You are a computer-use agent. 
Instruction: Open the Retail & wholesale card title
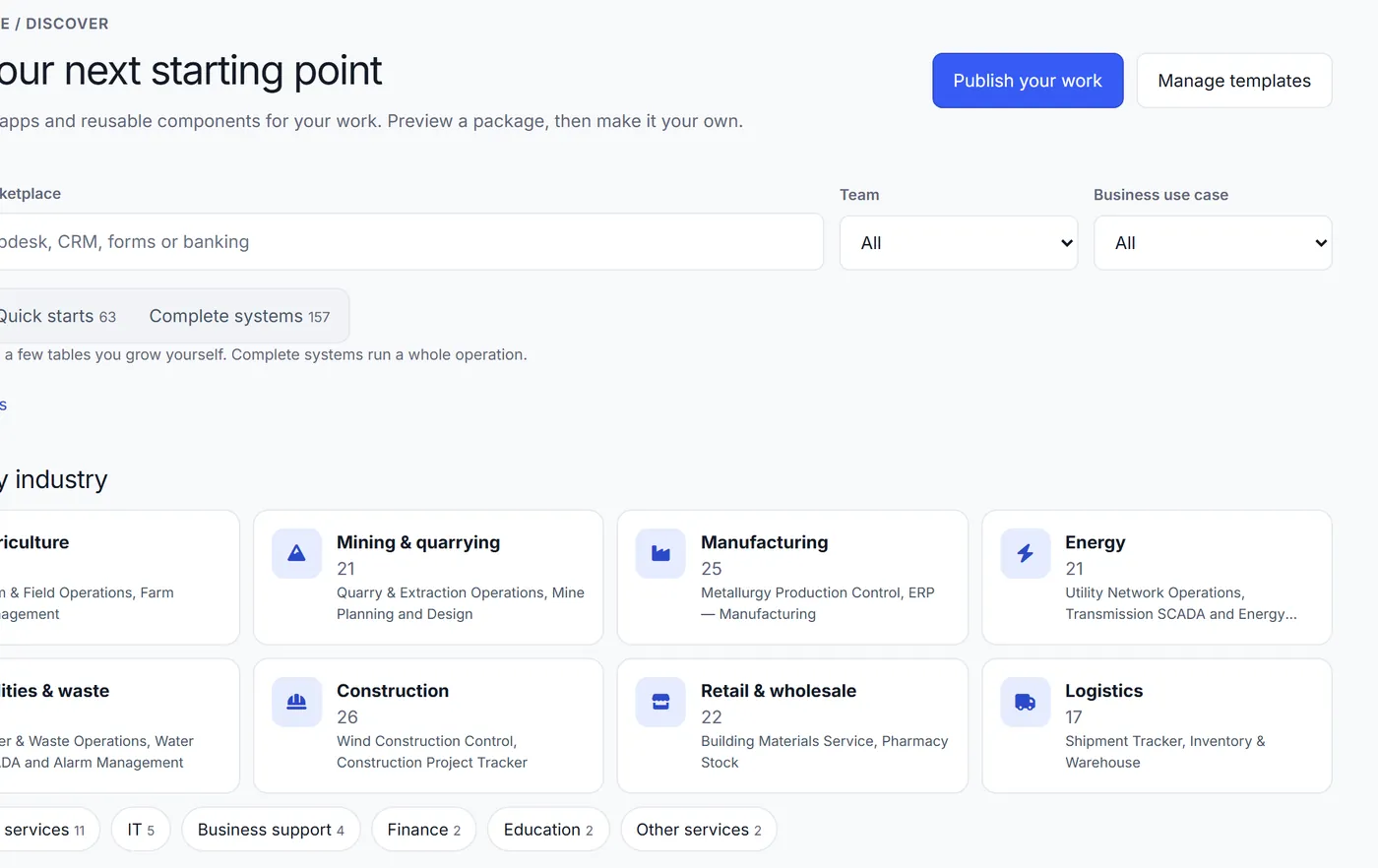(779, 691)
